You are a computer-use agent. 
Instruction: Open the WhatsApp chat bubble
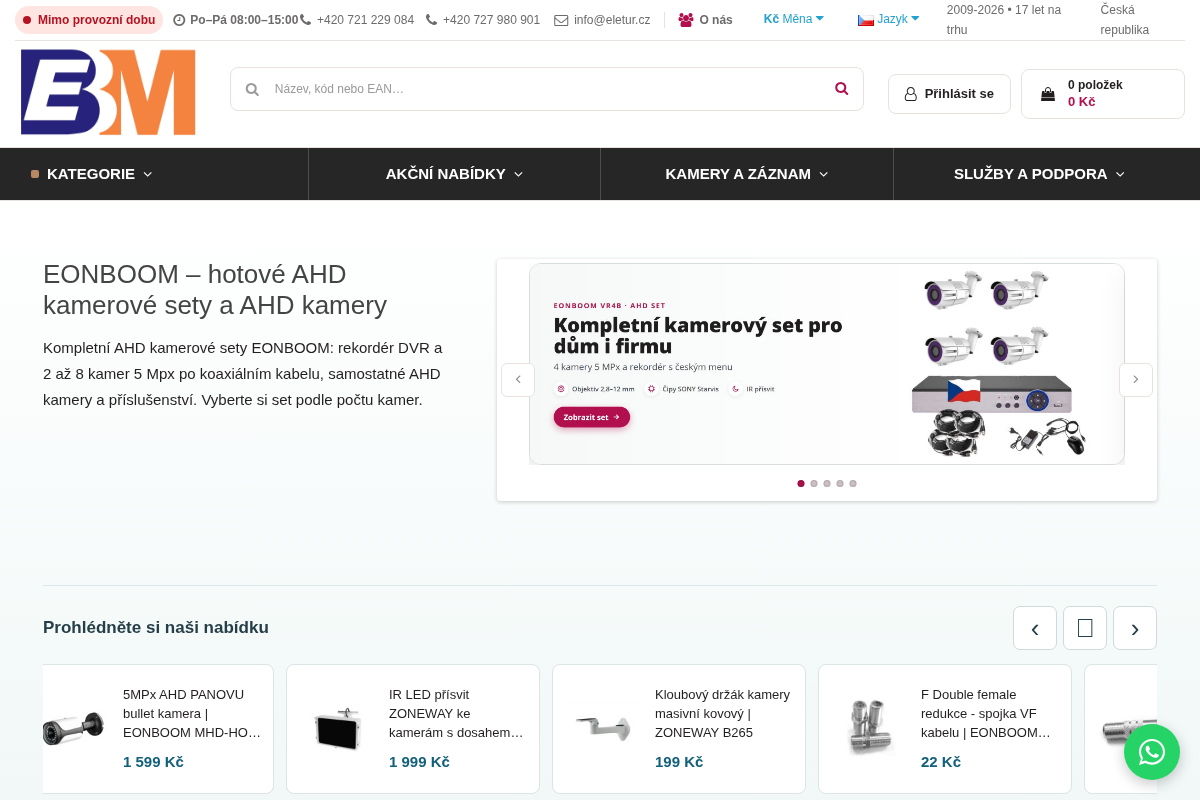tap(1152, 752)
